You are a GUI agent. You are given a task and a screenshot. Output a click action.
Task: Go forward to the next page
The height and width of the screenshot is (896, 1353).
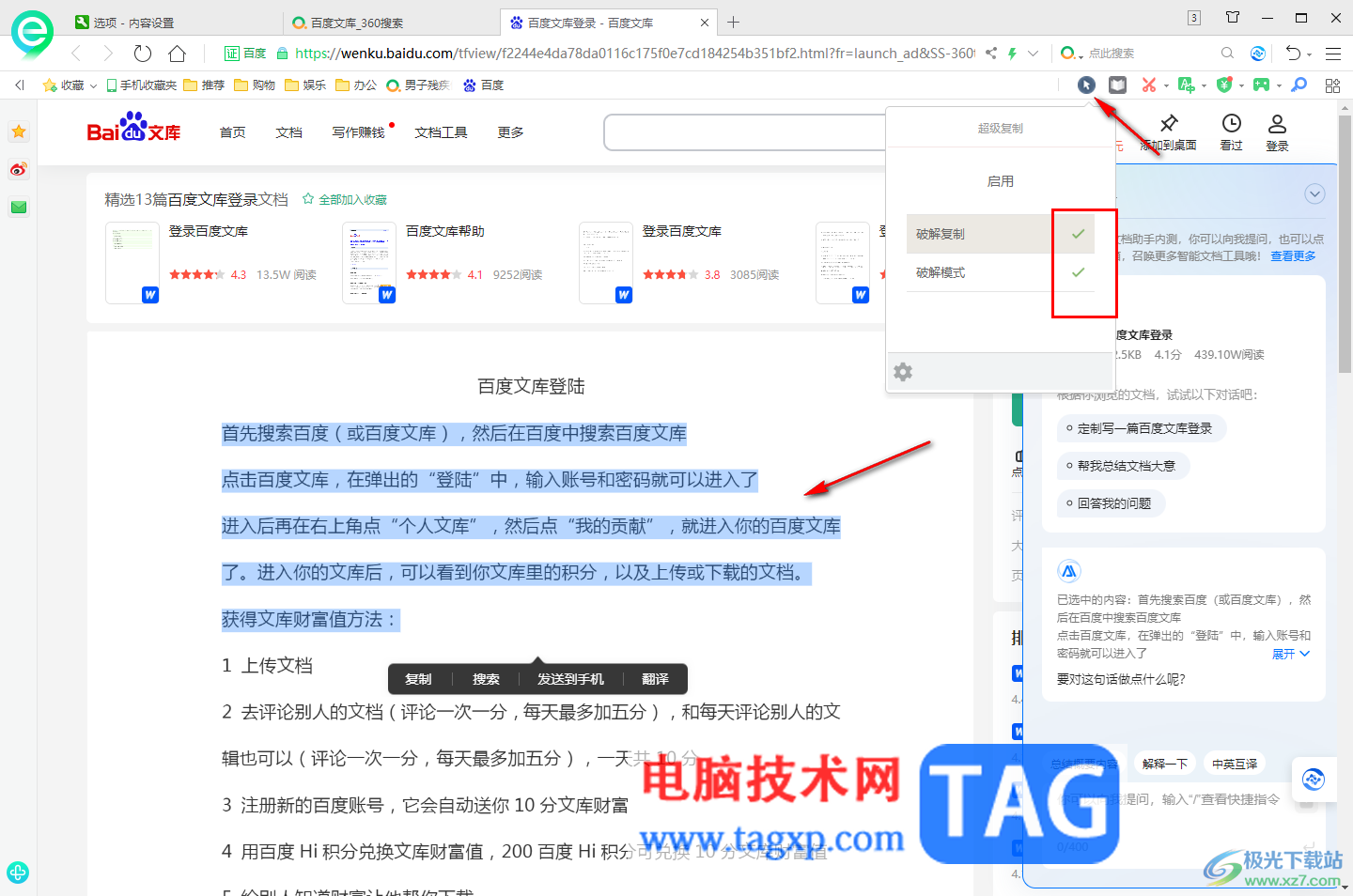[x=108, y=54]
